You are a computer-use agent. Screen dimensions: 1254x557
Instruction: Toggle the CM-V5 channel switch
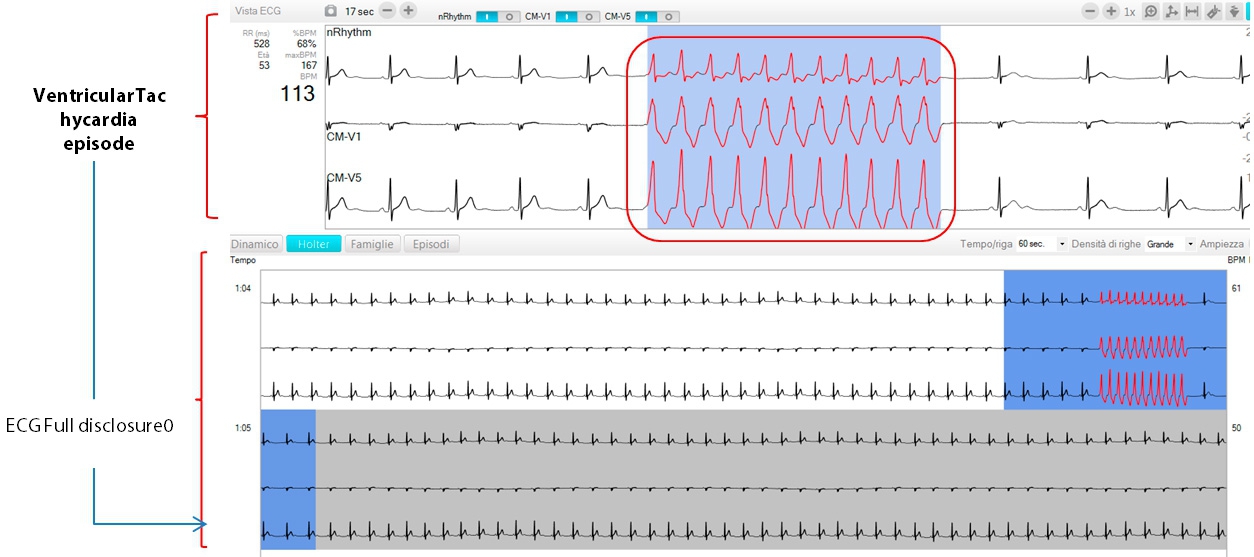click(657, 17)
